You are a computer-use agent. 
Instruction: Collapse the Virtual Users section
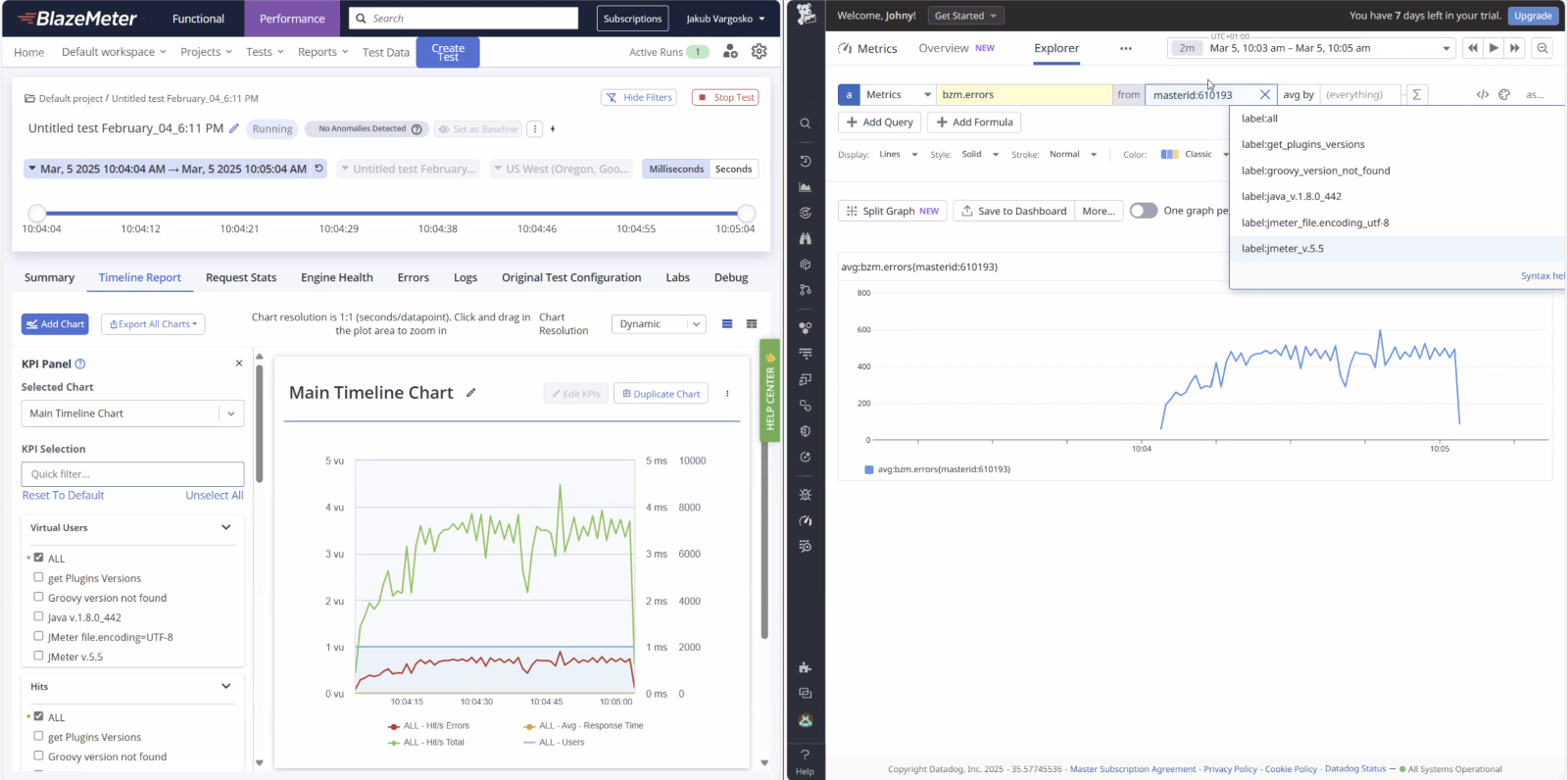(x=226, y=527)
